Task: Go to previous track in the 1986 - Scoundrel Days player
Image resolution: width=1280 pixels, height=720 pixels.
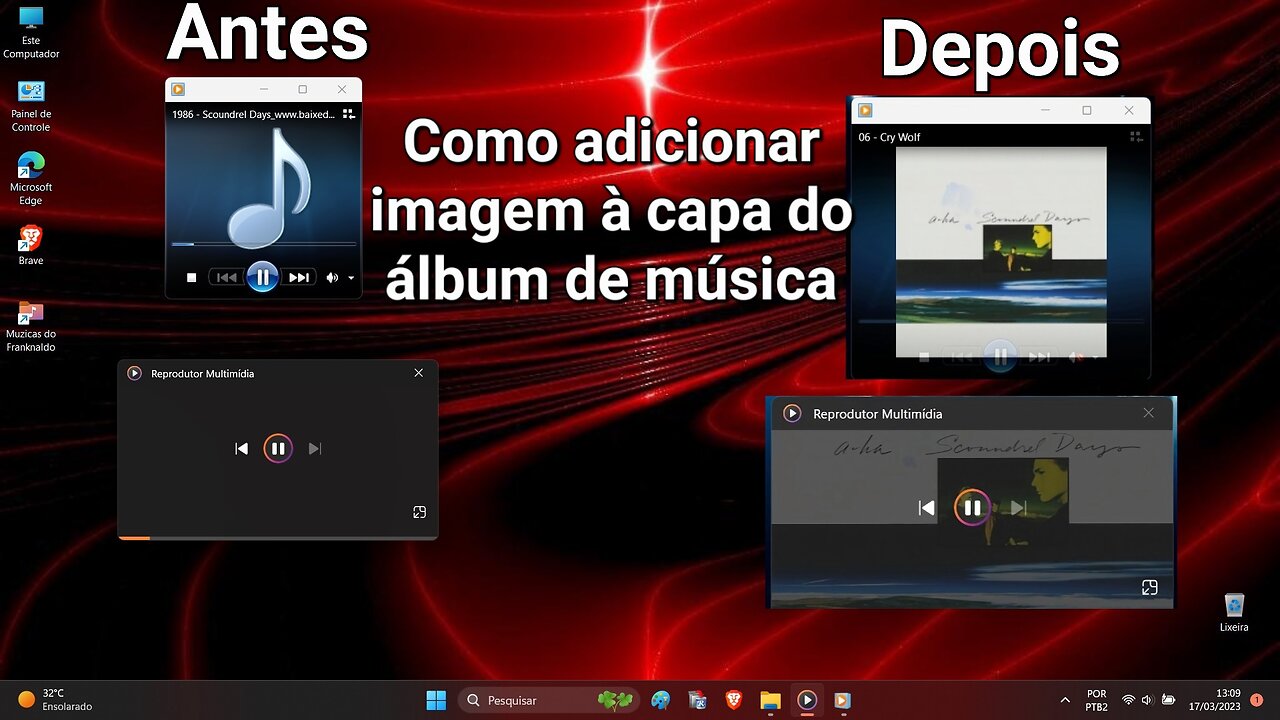Action: [227, 277]
